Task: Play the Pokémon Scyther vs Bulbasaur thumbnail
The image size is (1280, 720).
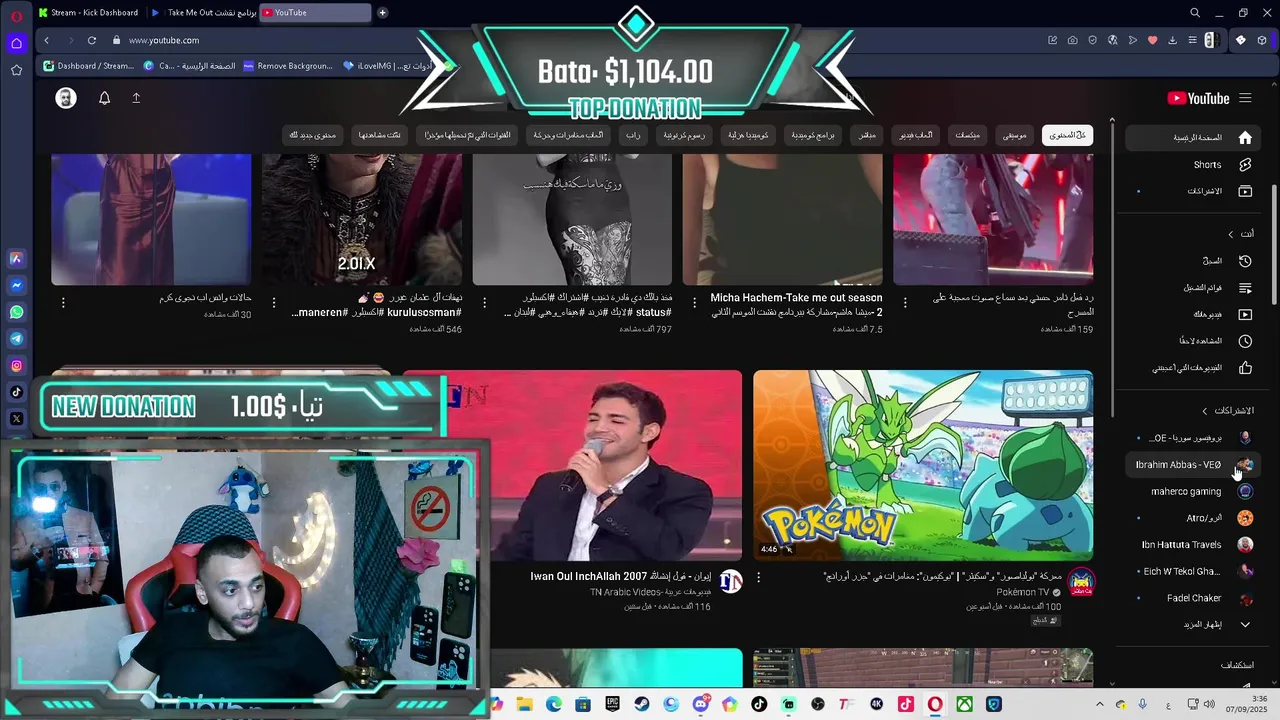Action: 923,465
